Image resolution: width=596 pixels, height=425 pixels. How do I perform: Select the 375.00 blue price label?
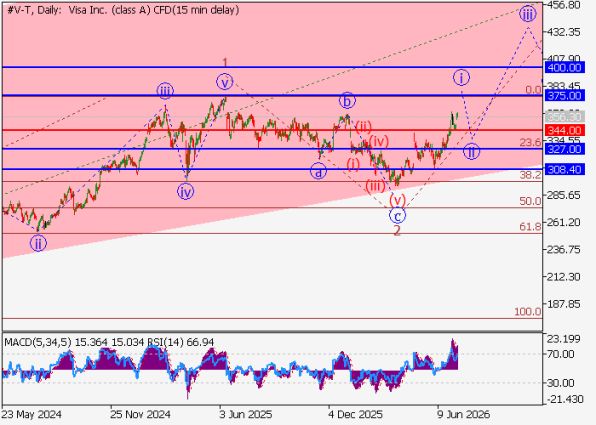[x=564, y=96]
